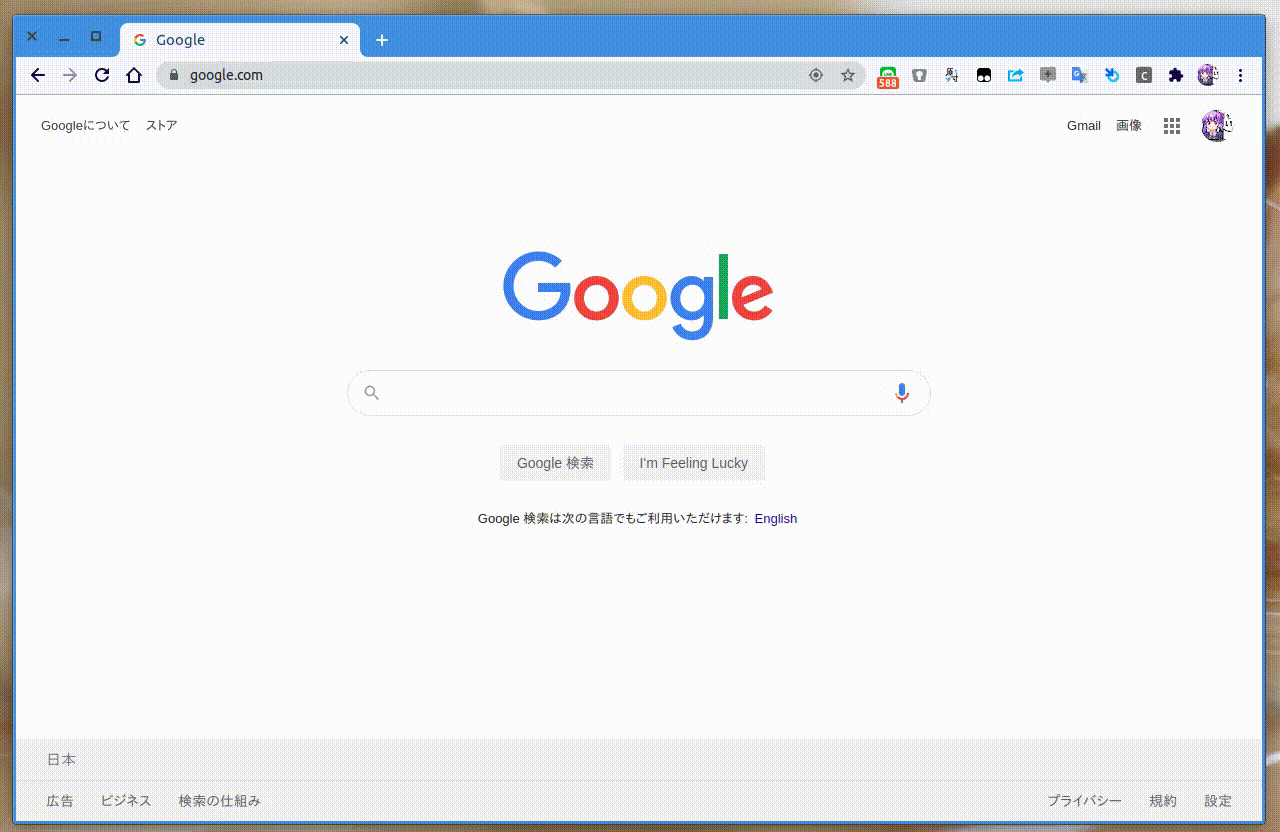1280x832 pixels.
Task: Open the Tampermonkey extension icon
Action: (984, 75)
